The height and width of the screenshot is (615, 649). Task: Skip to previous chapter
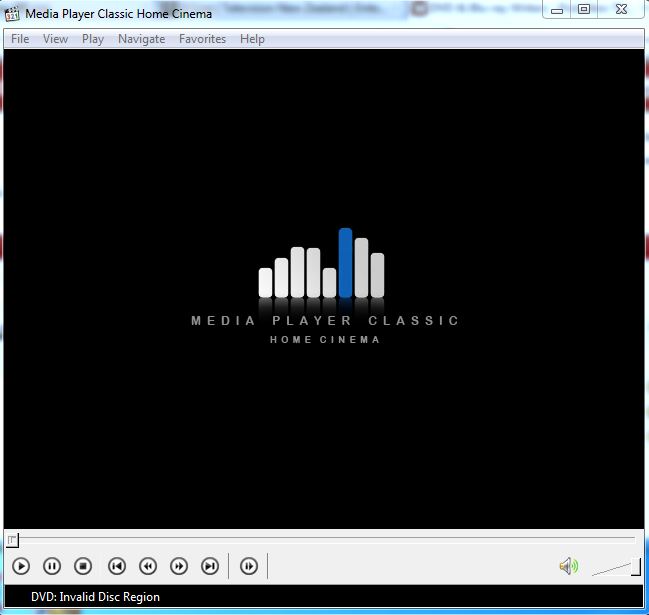tap(117, 566)
